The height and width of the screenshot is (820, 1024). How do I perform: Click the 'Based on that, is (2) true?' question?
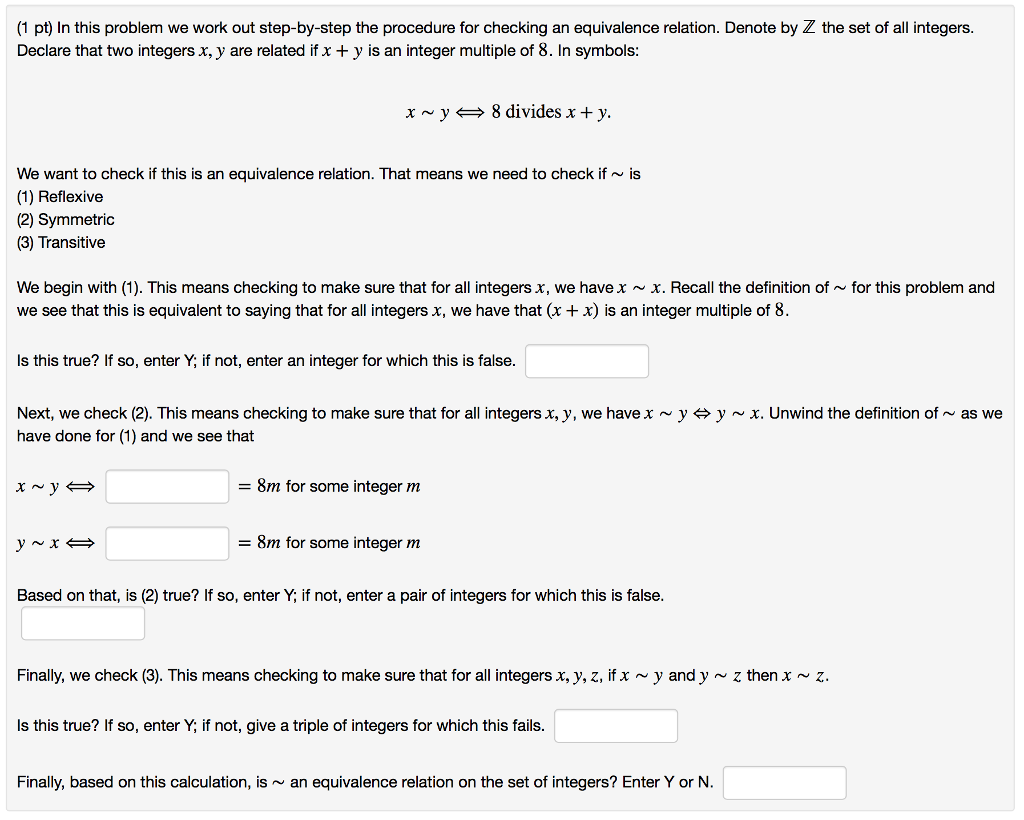click(x=120, y=596)
